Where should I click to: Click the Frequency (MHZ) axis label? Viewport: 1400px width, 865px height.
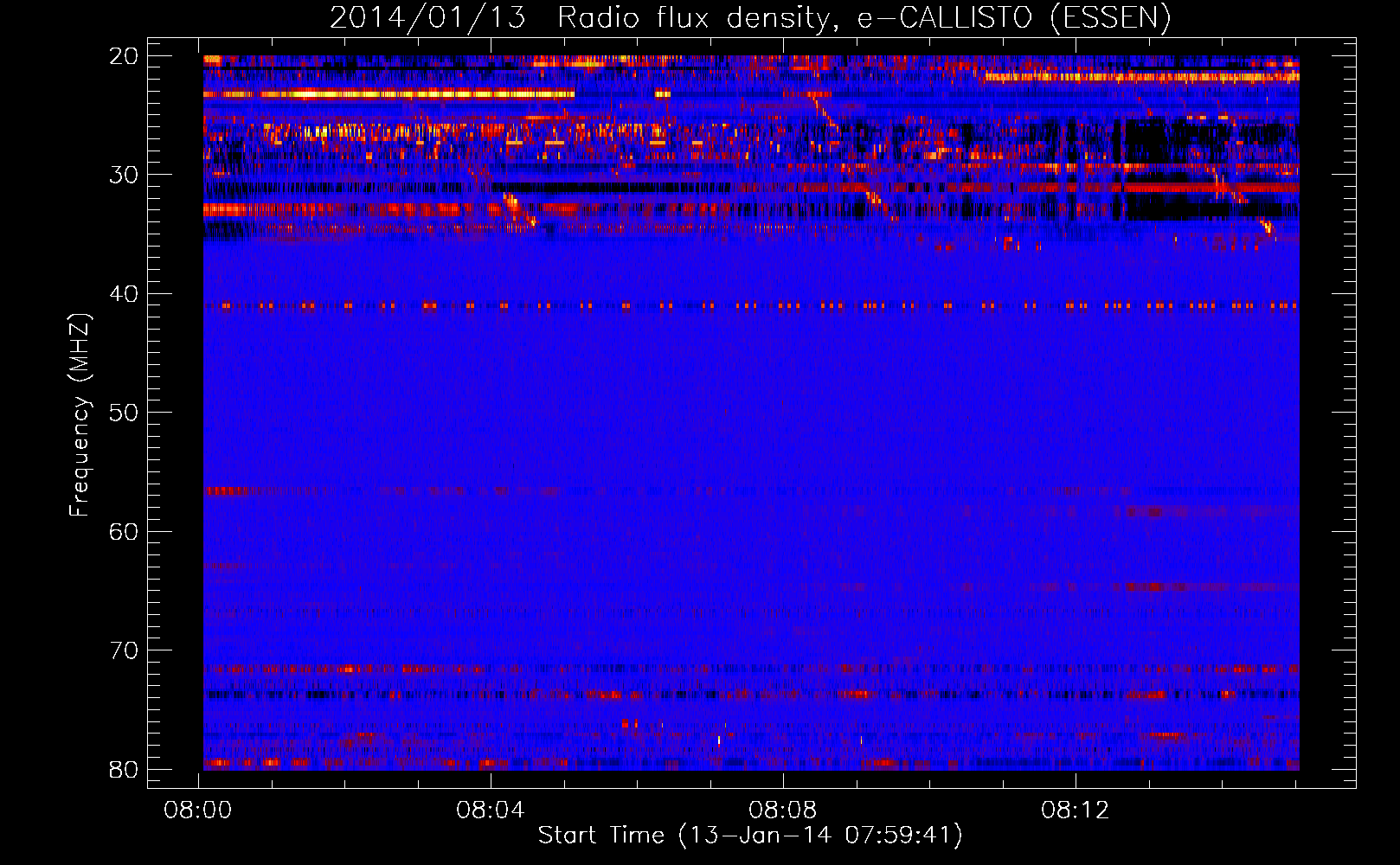[x=80, y=414]
